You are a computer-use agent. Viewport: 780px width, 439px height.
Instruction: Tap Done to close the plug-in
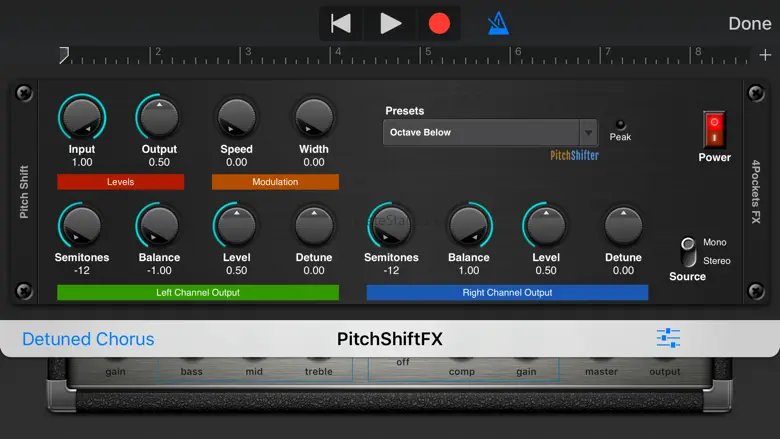click(x=749, y=23)
